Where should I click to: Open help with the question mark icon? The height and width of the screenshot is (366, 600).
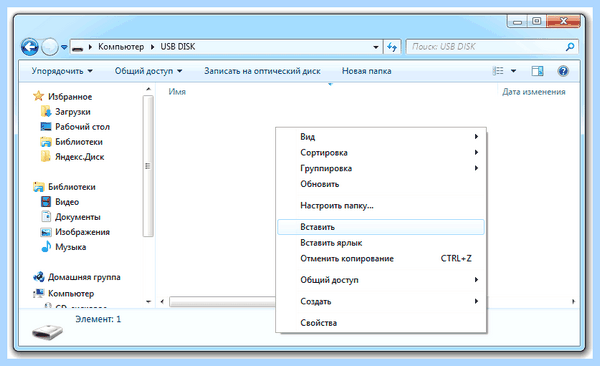(x=563, y=71)
